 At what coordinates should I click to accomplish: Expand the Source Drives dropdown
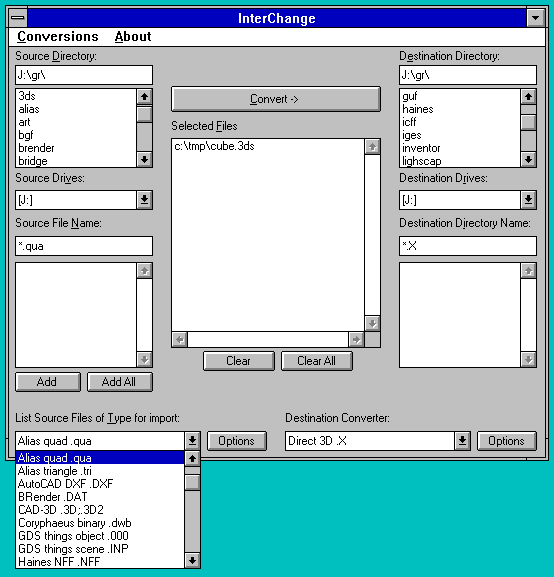[x=144, y=200]
